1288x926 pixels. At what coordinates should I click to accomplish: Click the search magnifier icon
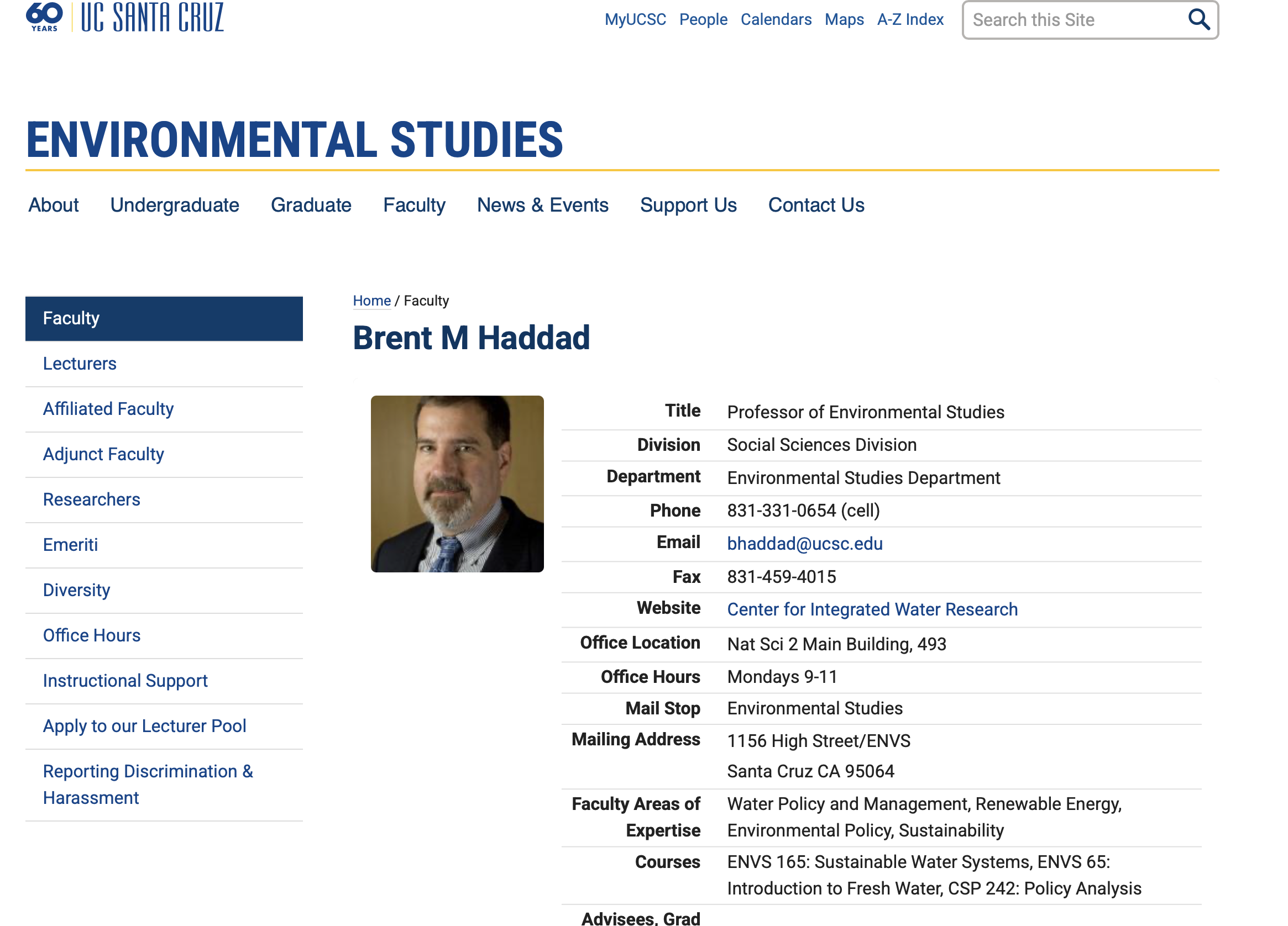(1198, 20)
